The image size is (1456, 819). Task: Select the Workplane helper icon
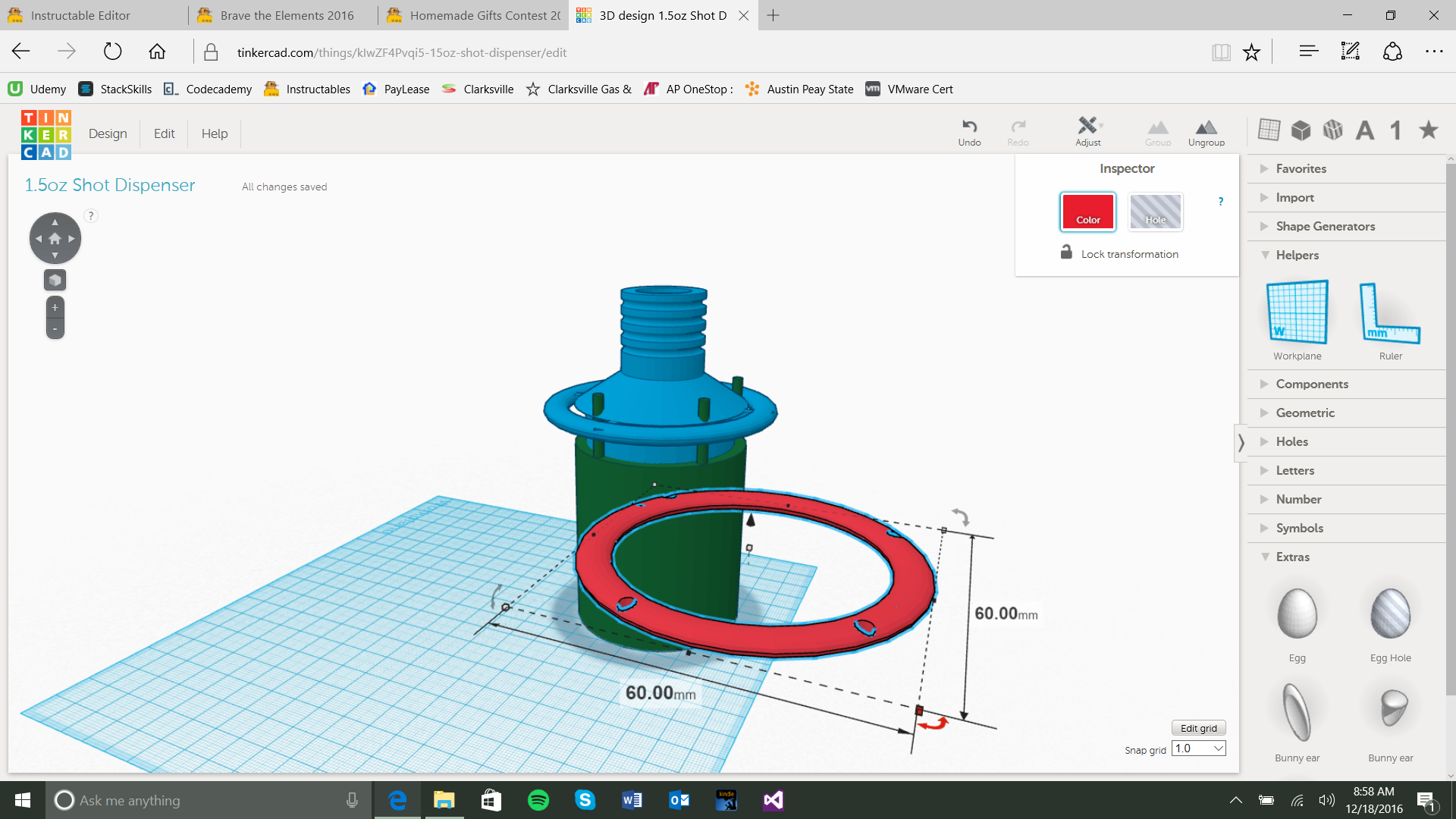click(1297, 312)
